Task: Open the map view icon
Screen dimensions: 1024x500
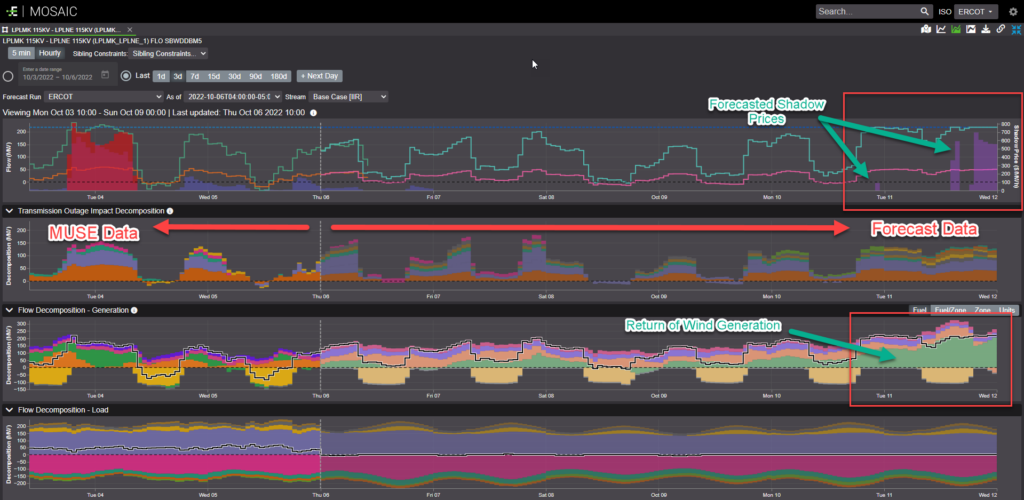Action: click(926, 29)
